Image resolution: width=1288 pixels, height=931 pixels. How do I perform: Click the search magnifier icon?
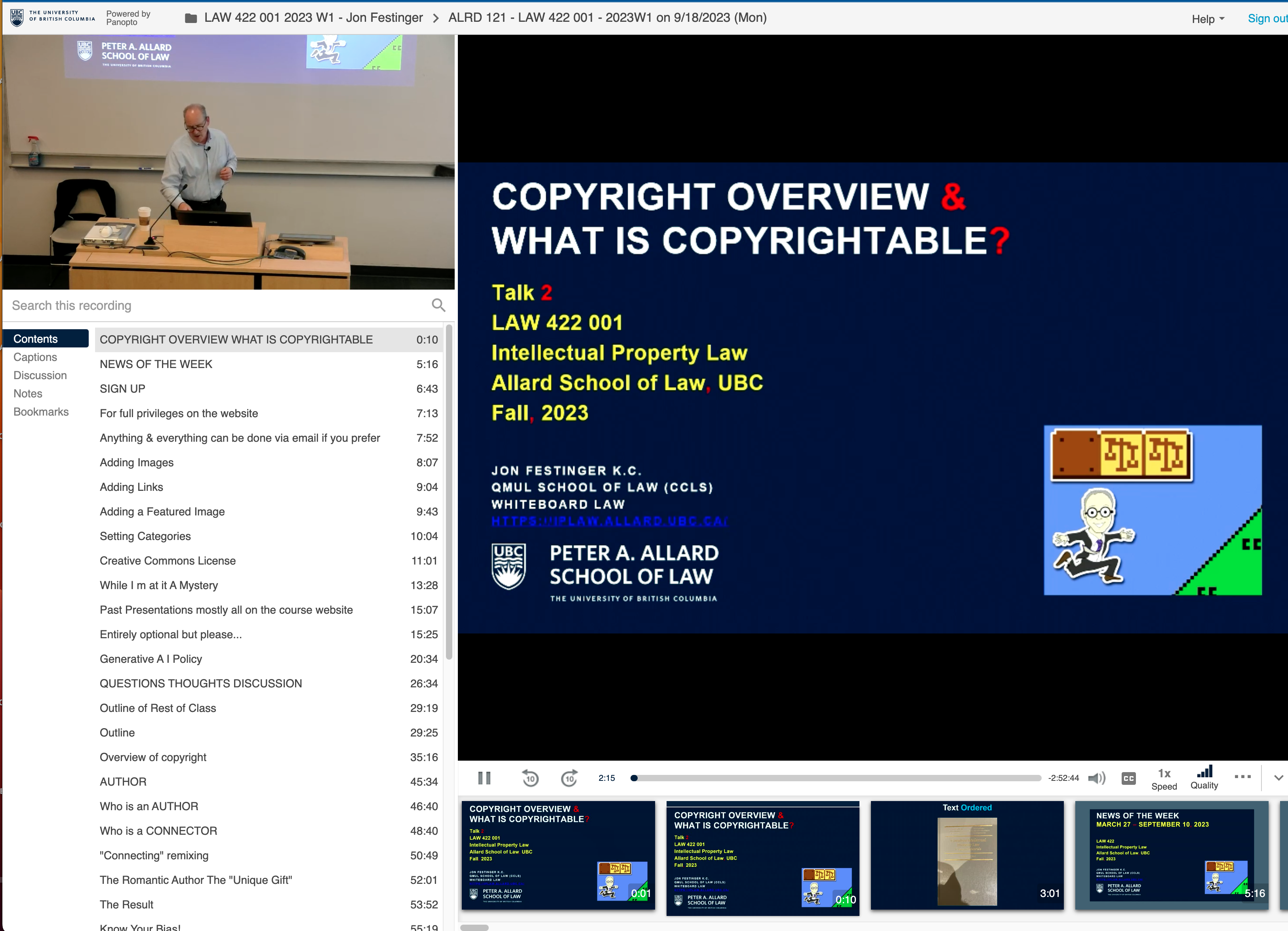(438, 305)
